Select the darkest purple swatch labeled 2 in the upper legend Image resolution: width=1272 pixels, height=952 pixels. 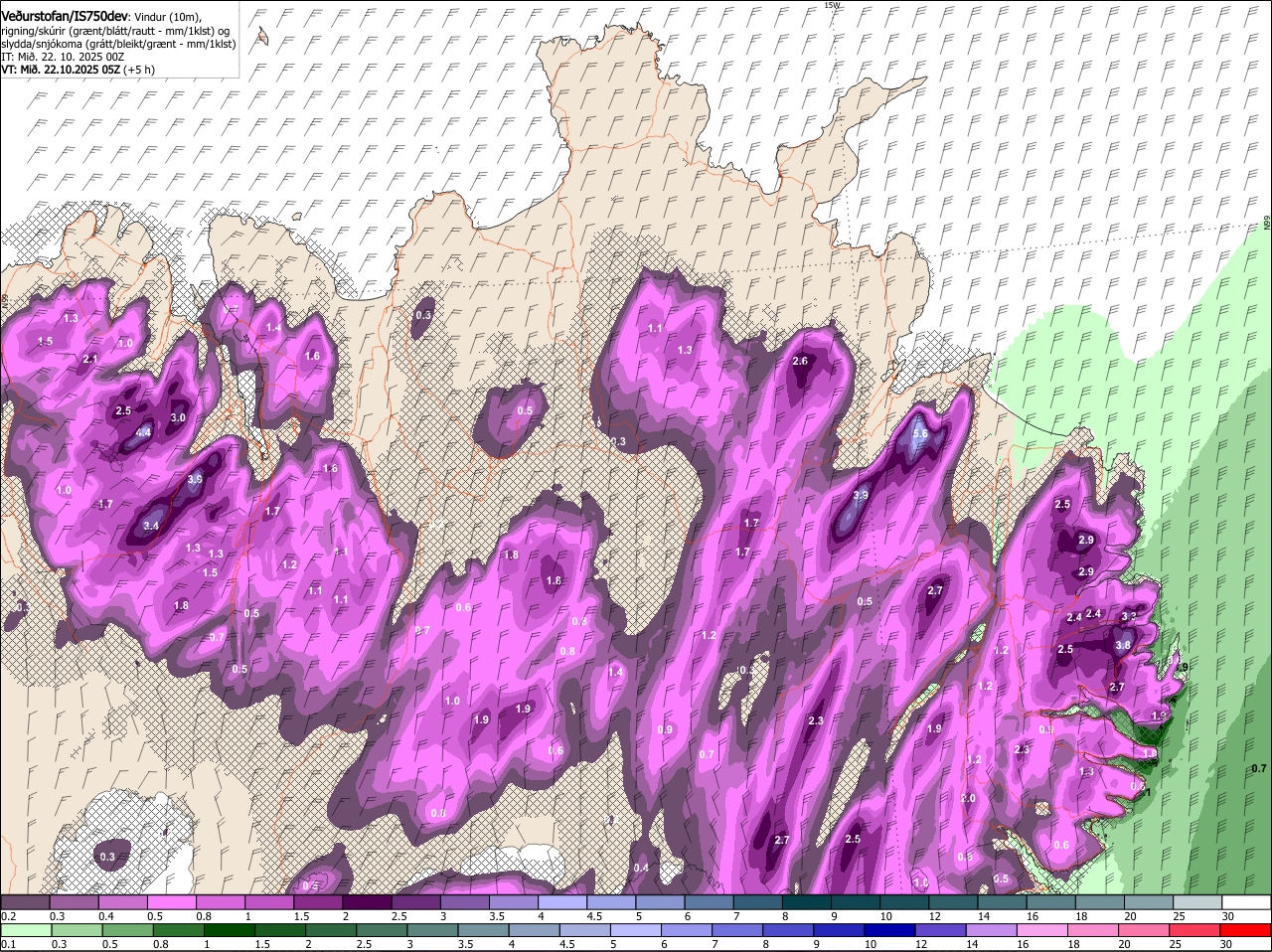[366, 902]
